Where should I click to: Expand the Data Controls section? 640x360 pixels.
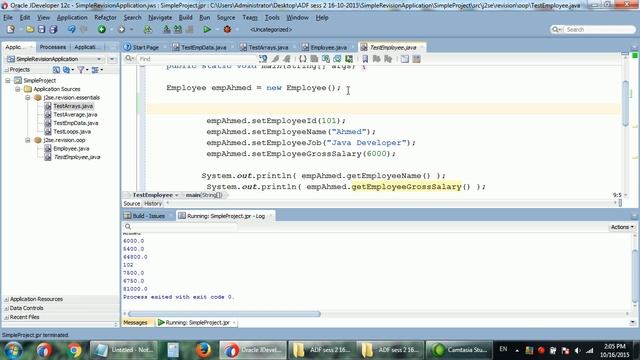[x=7, y=308]
